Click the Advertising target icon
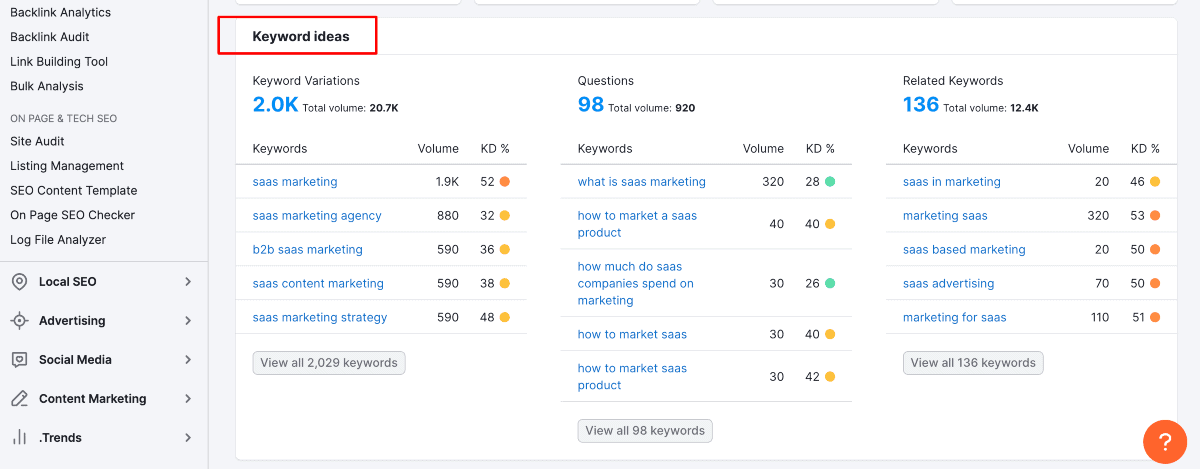 [x=19, y=321]
